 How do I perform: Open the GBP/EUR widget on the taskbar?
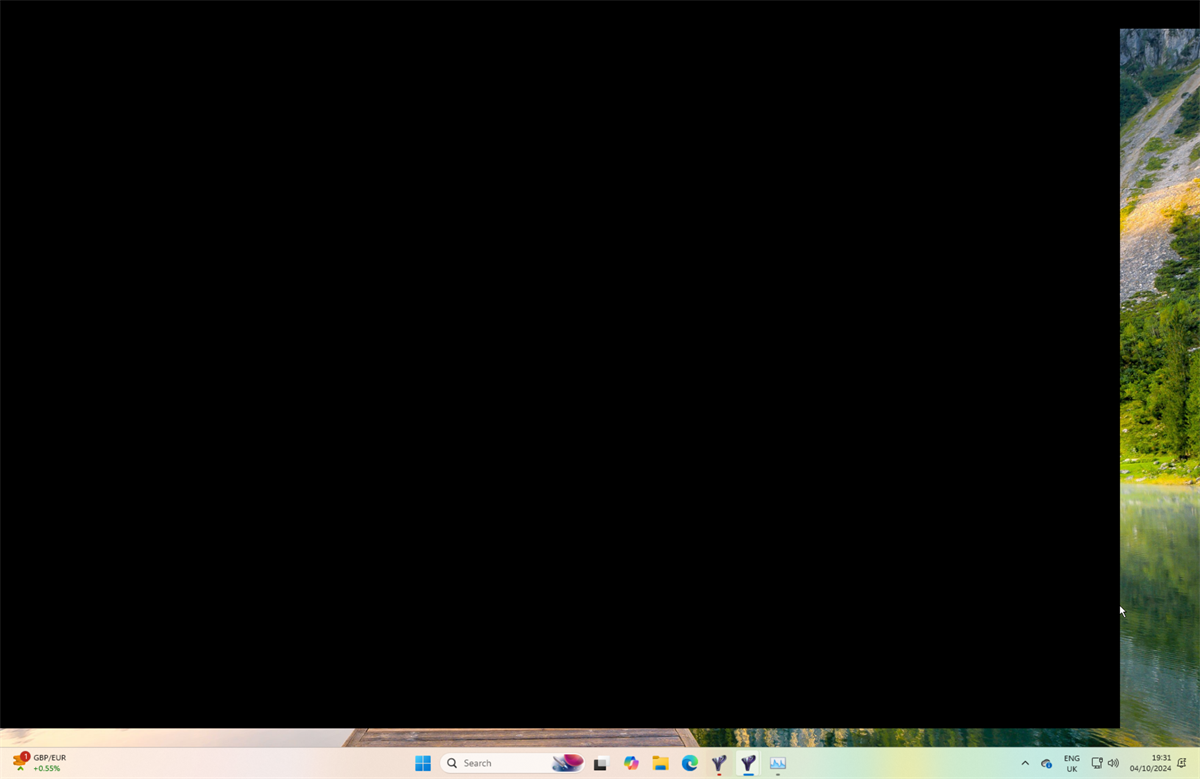[39, 763]
